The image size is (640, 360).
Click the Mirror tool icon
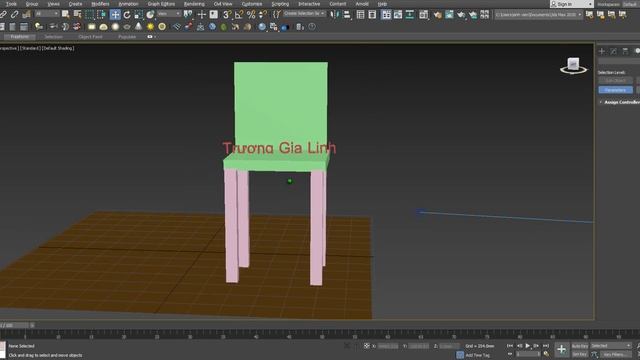334,15
